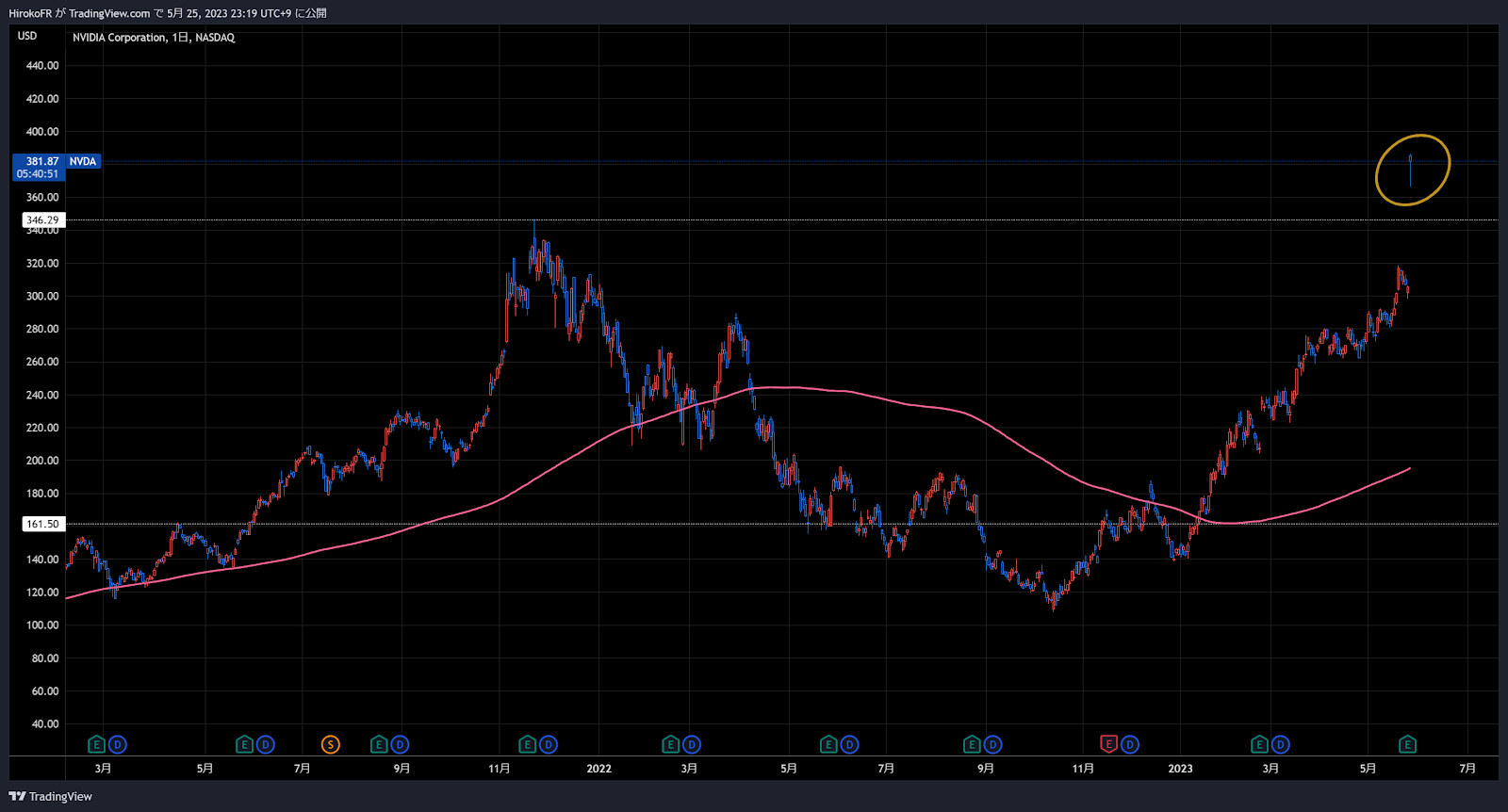This screenshot has width=1508, height=812.
Task: Open the late May 2021 earnings E marker
Action: (x=244, y=744)
